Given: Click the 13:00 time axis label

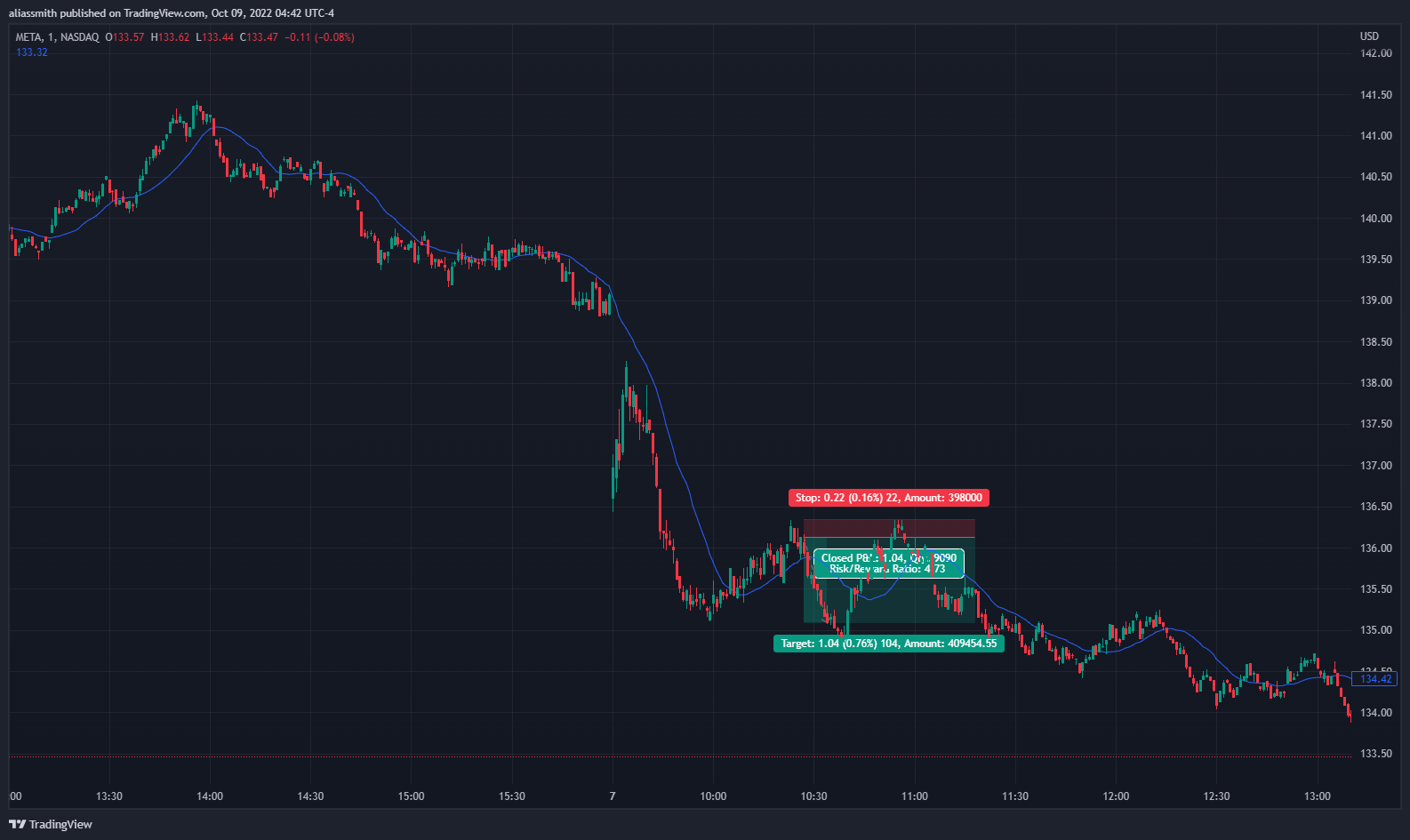Looking at the screenshot, I should (x=1317, y=796).
